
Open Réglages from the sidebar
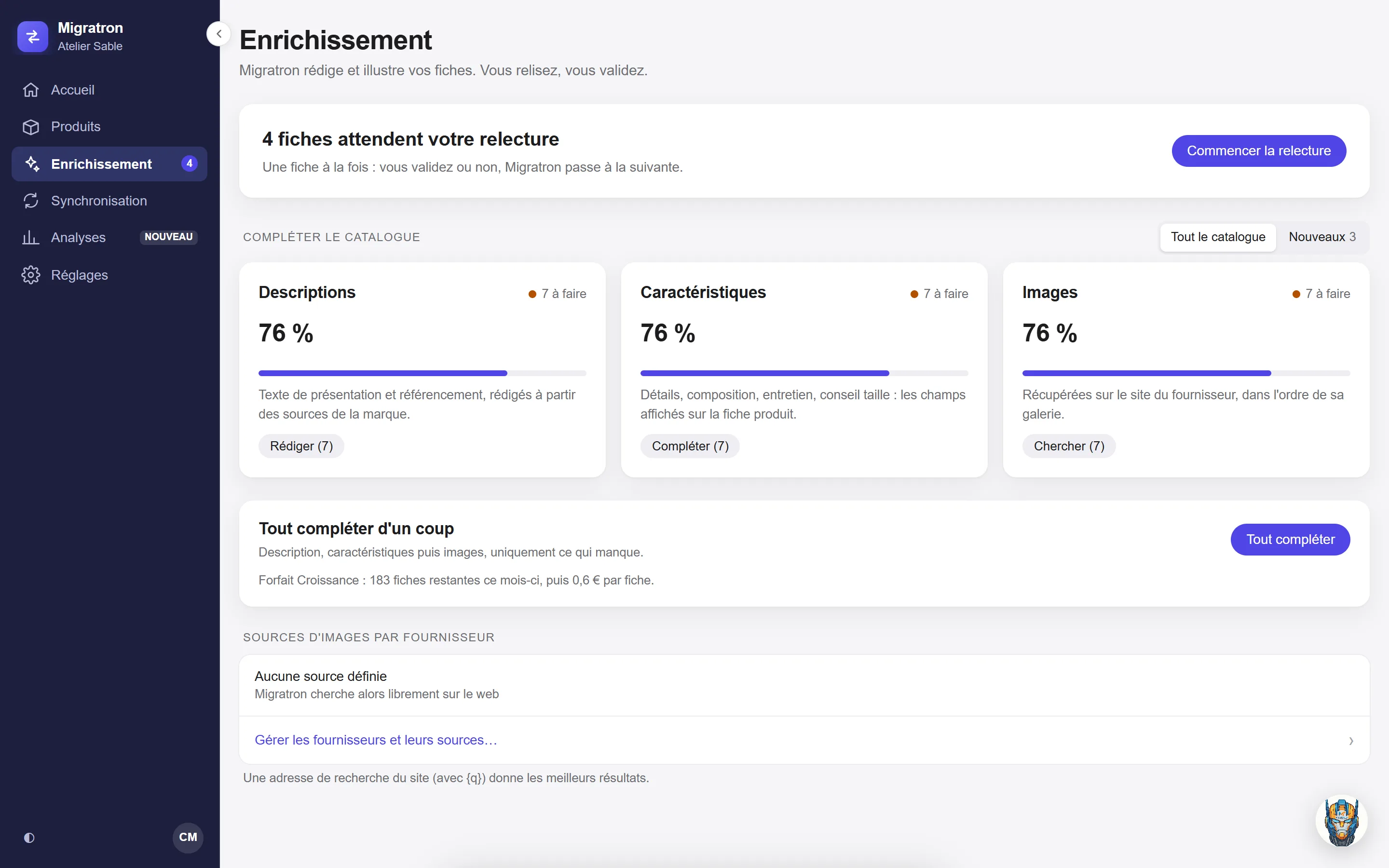point(109,275)
